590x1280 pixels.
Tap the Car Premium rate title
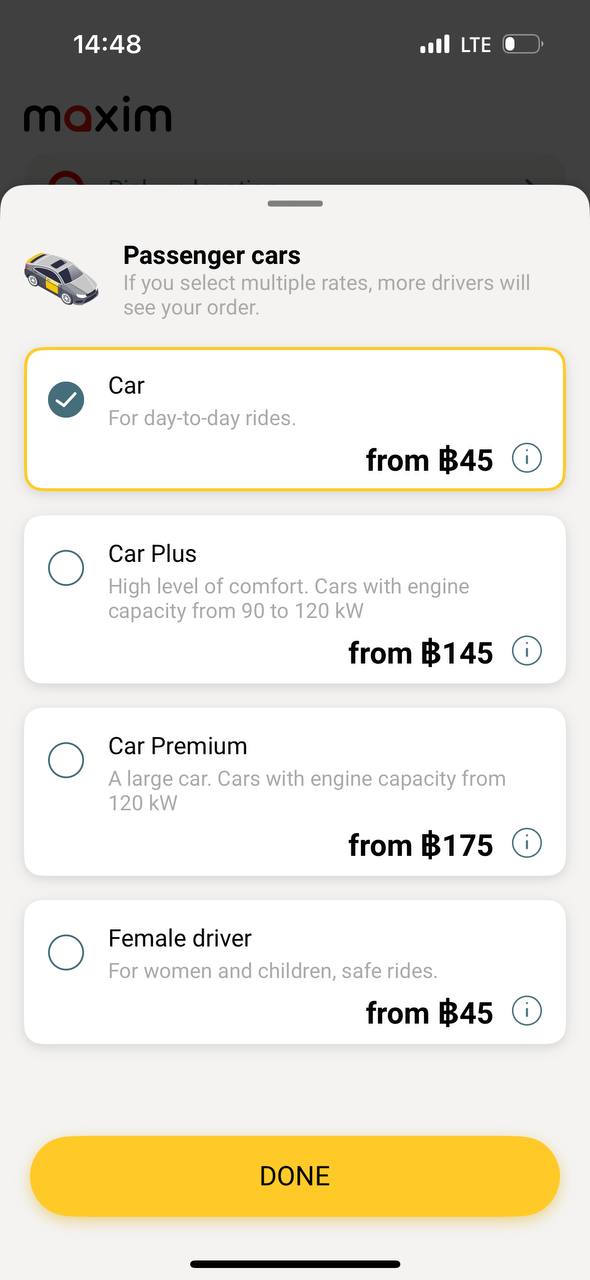coord(178,746)
